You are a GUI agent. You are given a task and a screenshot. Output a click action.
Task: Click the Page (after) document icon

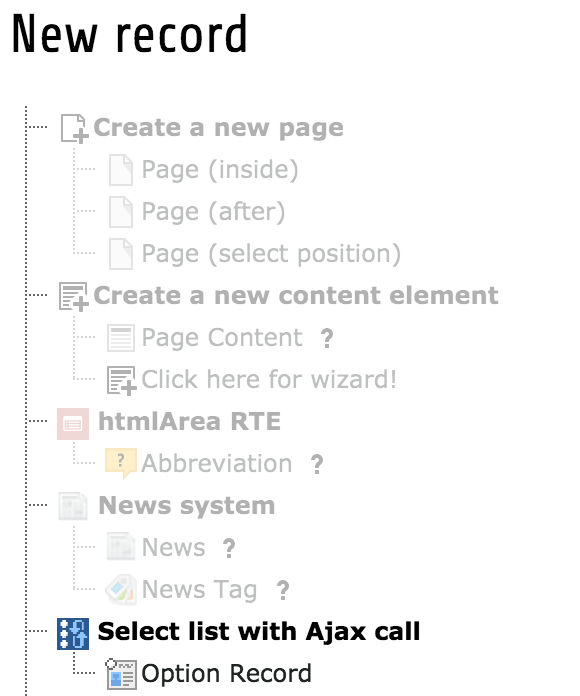point(121,212)
